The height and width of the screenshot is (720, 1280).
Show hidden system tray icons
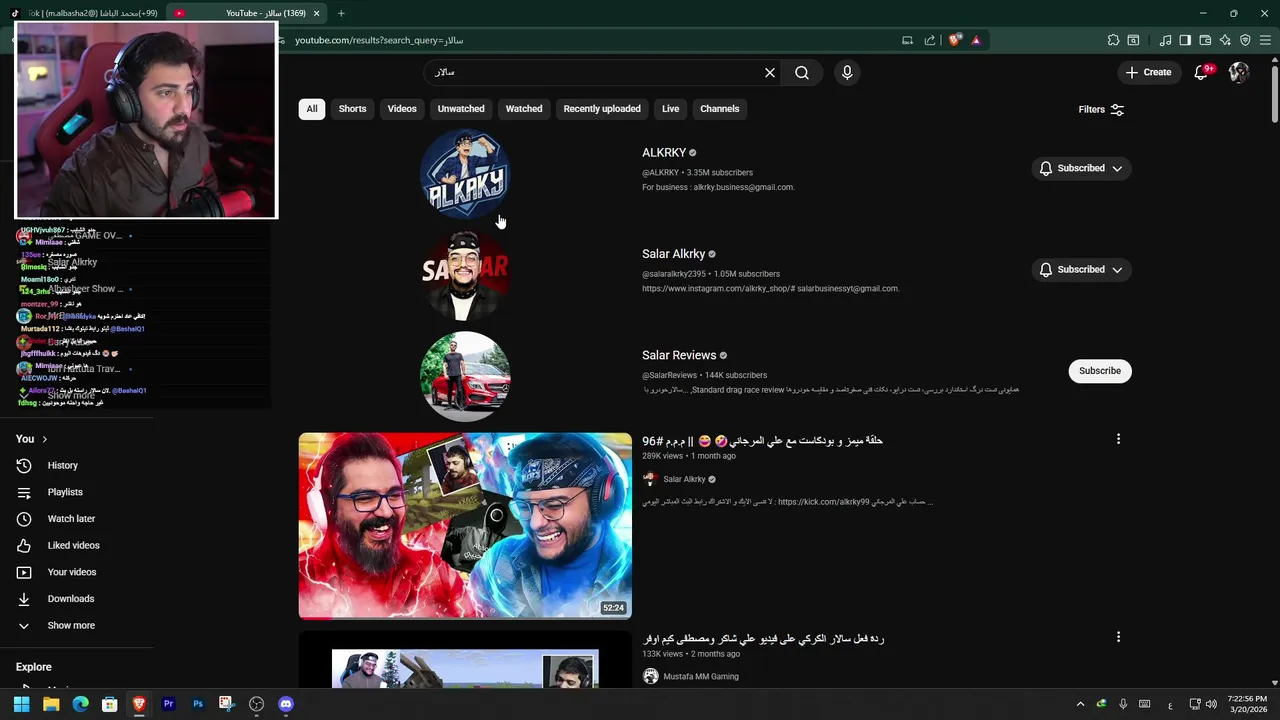pos(1080,704)
